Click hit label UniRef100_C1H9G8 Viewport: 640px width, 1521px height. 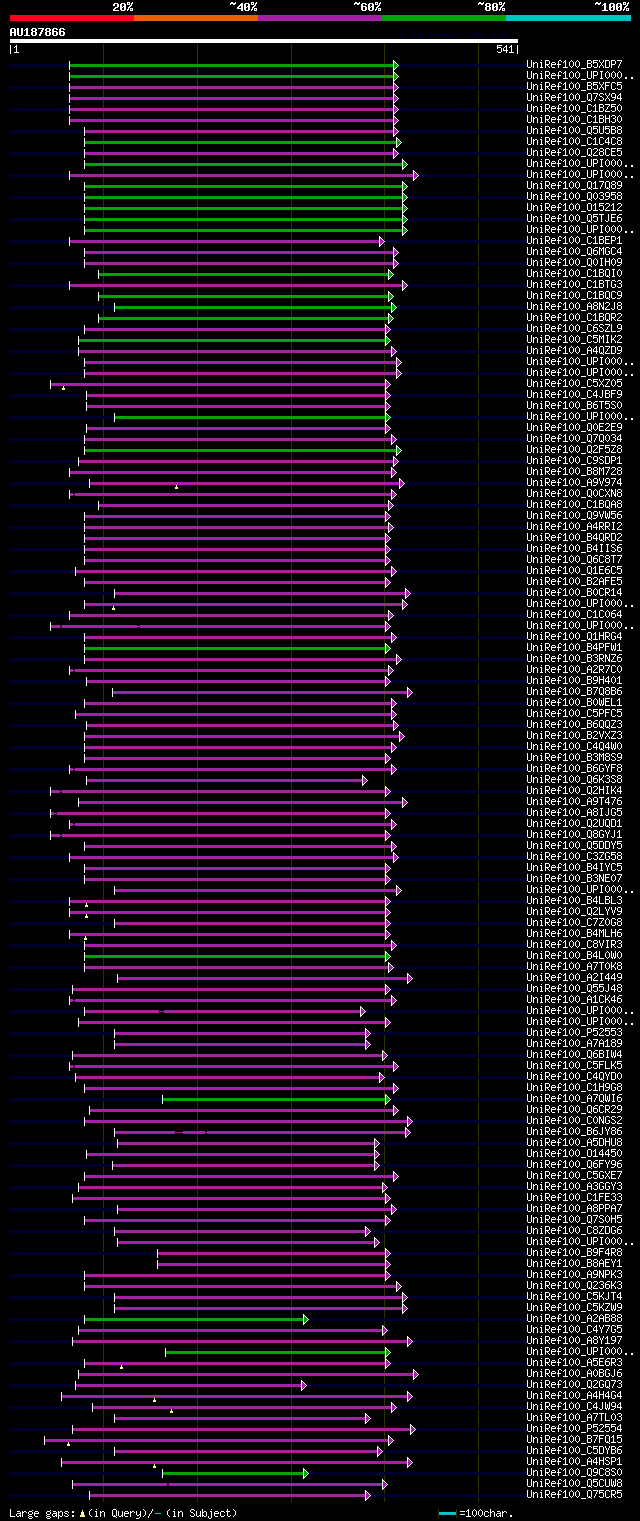(x=574, y=1088)
